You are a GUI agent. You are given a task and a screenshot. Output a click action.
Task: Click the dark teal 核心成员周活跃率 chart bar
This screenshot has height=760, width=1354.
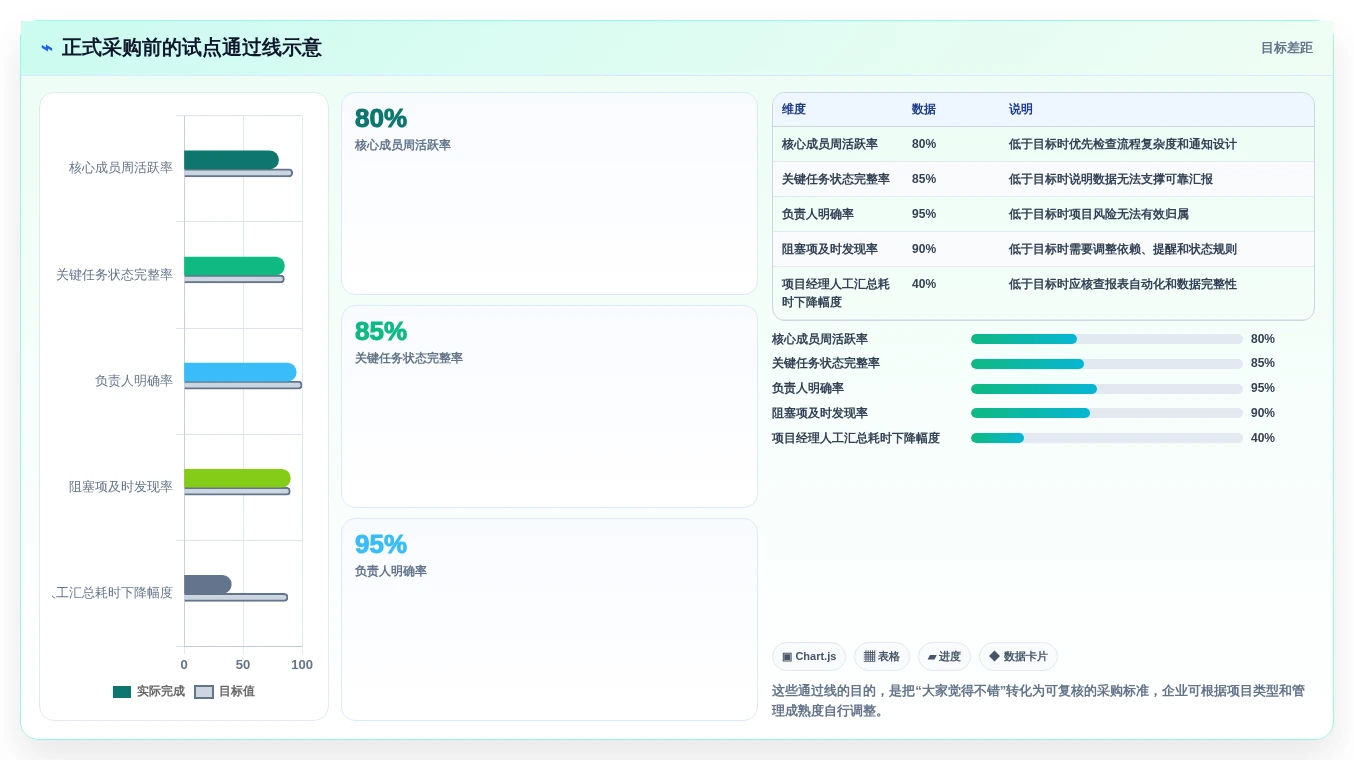tap(231, 160)
